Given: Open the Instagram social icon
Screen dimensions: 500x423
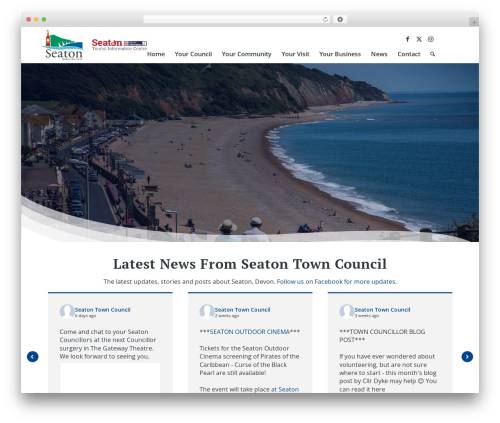Looking at the screenshot, I should point(431,39).
